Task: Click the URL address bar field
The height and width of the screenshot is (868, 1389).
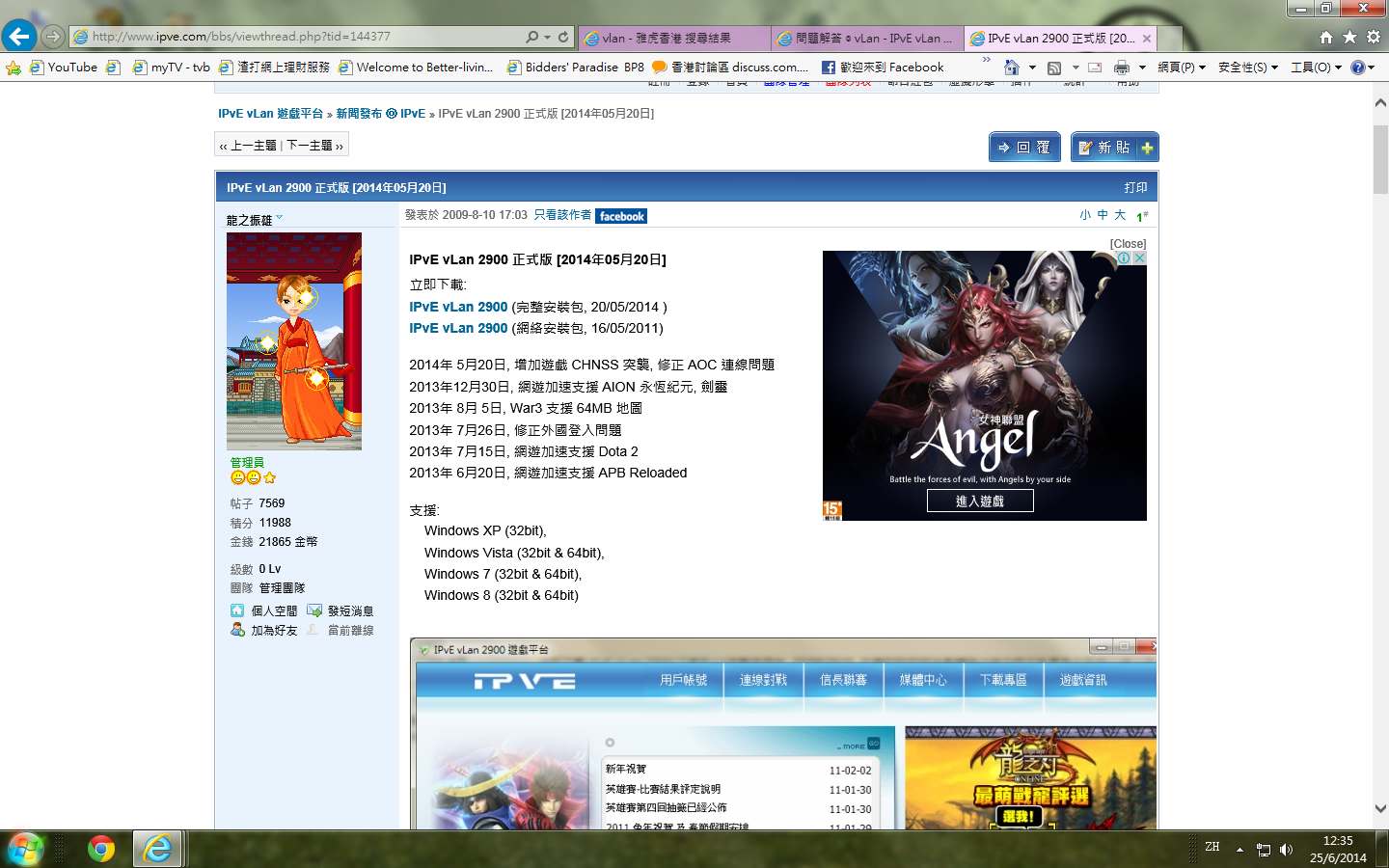Action: click(x=299, y=37)
